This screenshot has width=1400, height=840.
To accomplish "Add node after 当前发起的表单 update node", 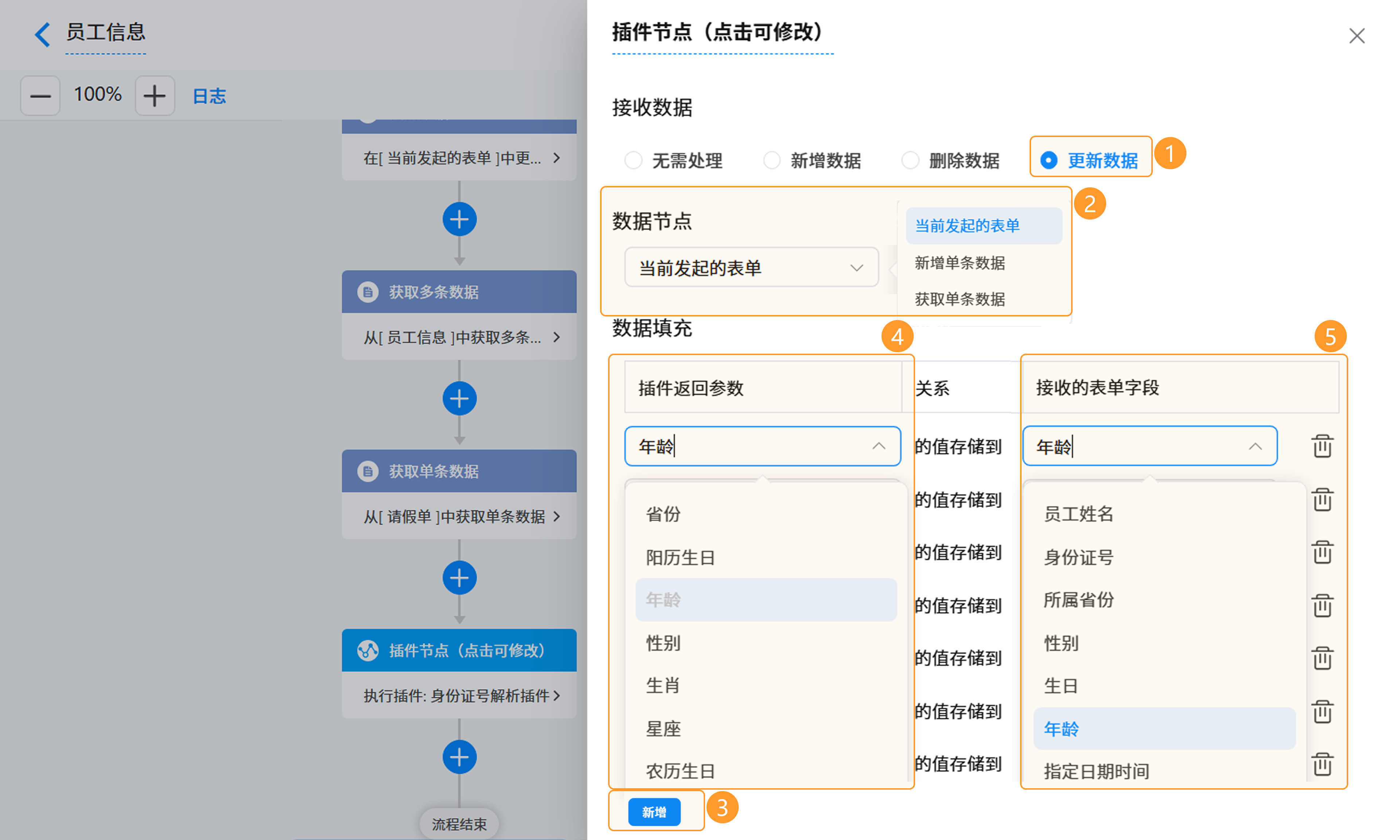I will (x=459, y=219).
